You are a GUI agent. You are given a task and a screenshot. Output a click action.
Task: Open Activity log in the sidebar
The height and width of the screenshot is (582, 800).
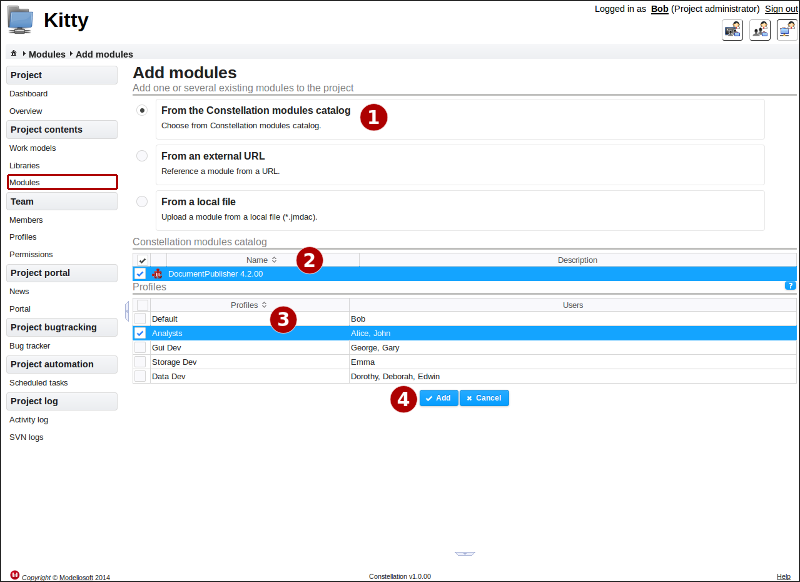[x=29, y=420]
